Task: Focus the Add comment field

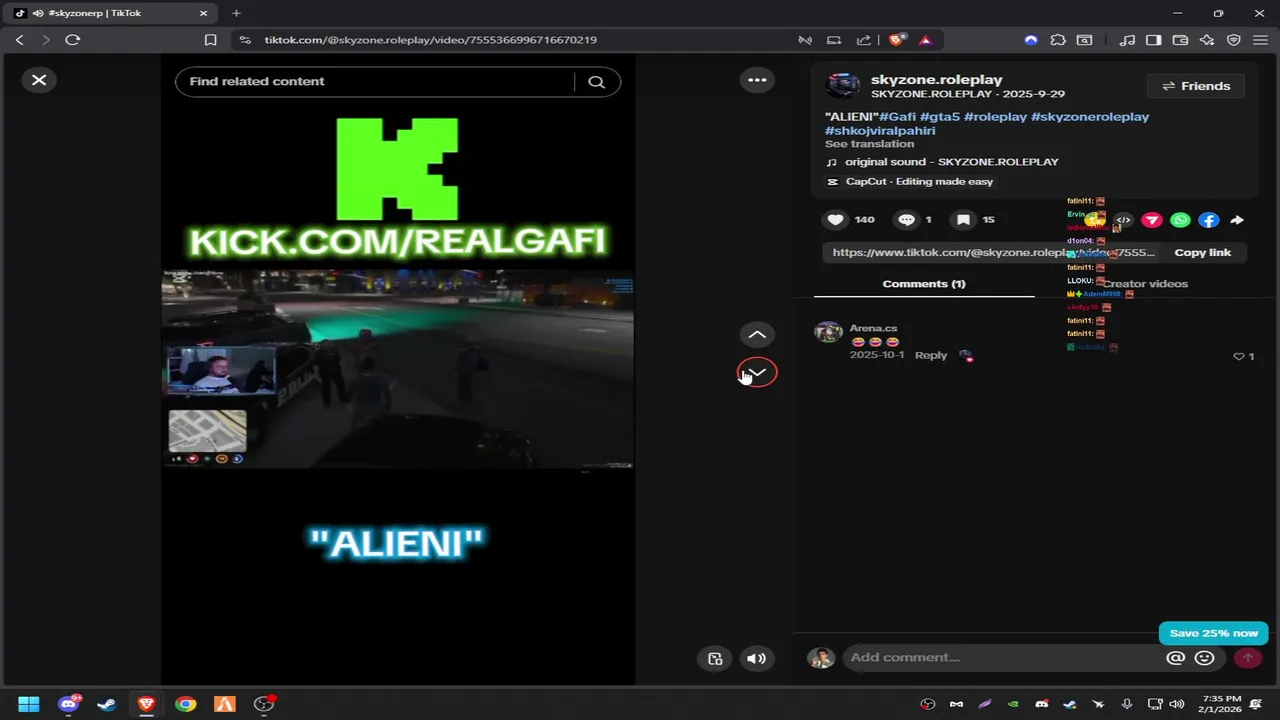Action: coord(1003,658)
